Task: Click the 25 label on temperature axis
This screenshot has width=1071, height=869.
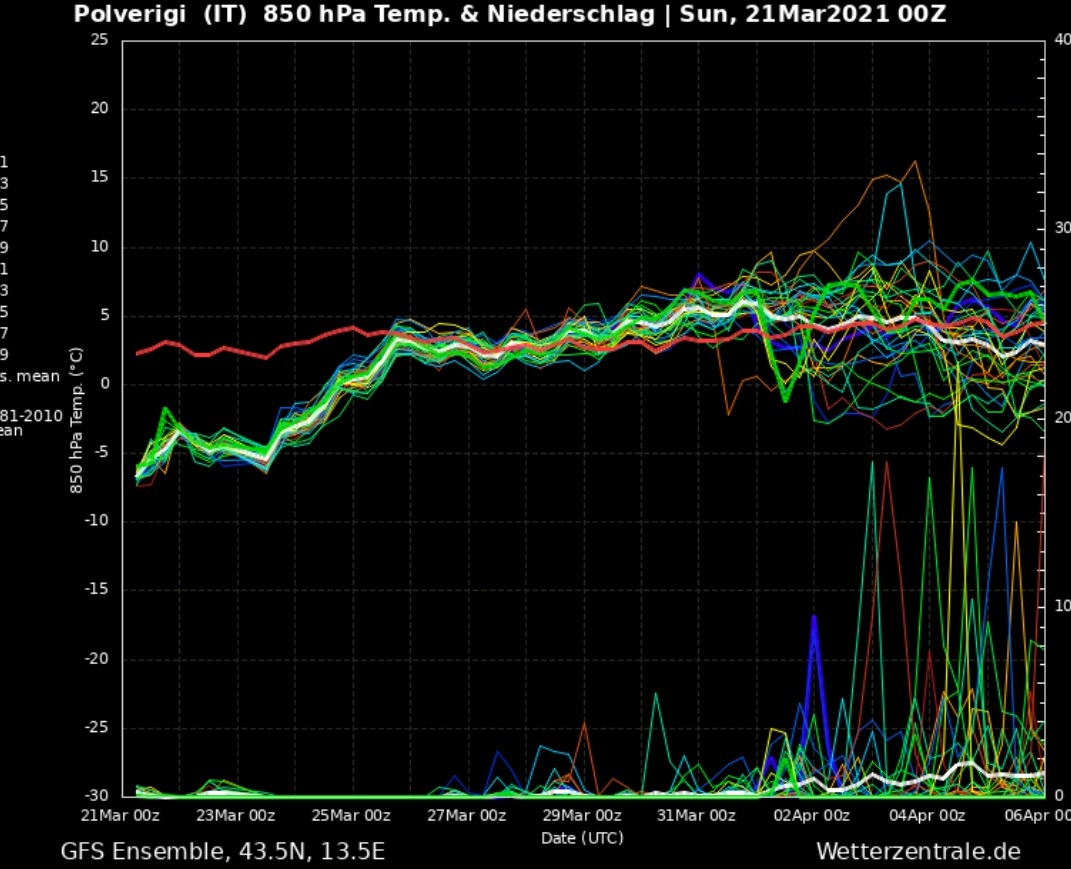Action: [99, 40]
